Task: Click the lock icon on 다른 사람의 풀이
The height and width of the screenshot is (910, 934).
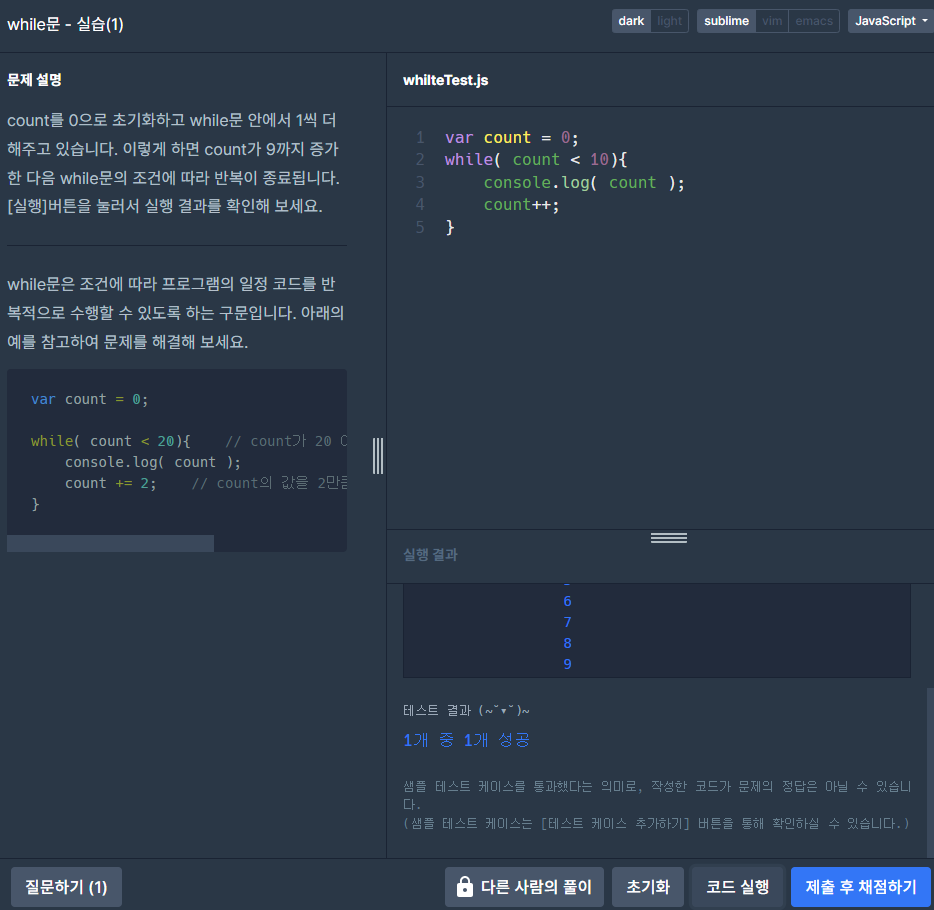Action: (465, 887)
